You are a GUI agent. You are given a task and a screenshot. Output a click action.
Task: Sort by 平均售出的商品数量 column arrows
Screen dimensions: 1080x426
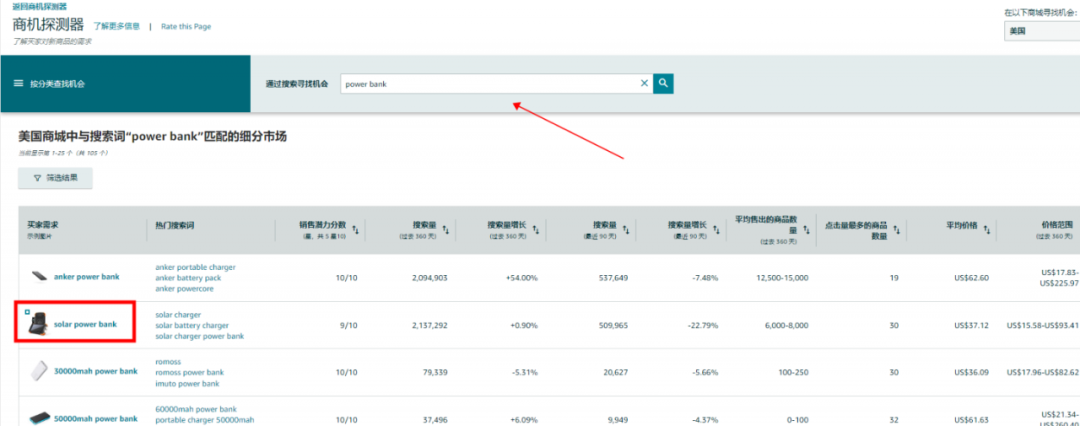tap(805, 231)
